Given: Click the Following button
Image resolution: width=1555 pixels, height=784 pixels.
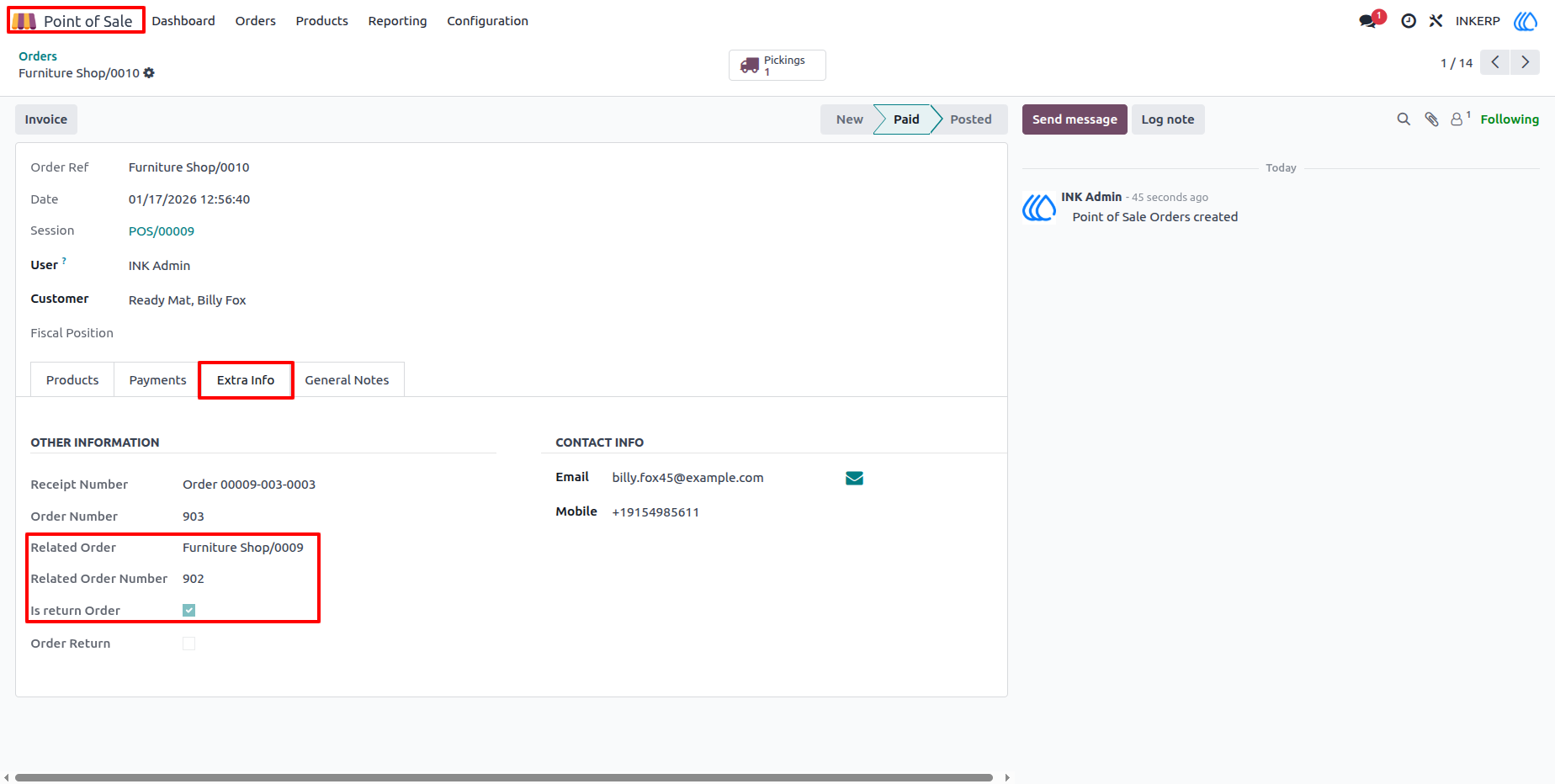Looking at the screenshot, I should click(x=1510, y=119).
